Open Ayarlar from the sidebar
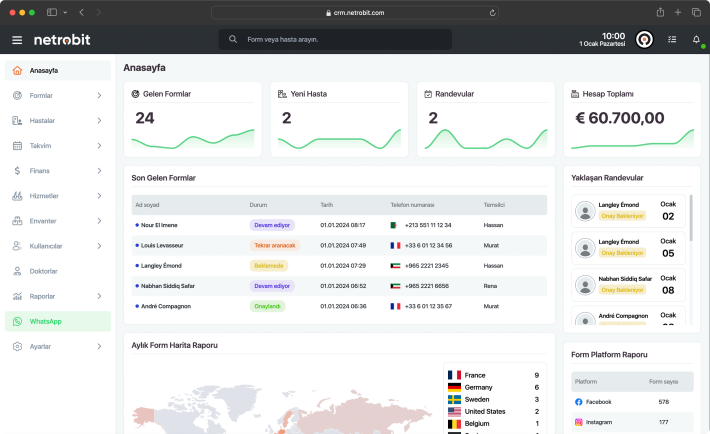 41,346
